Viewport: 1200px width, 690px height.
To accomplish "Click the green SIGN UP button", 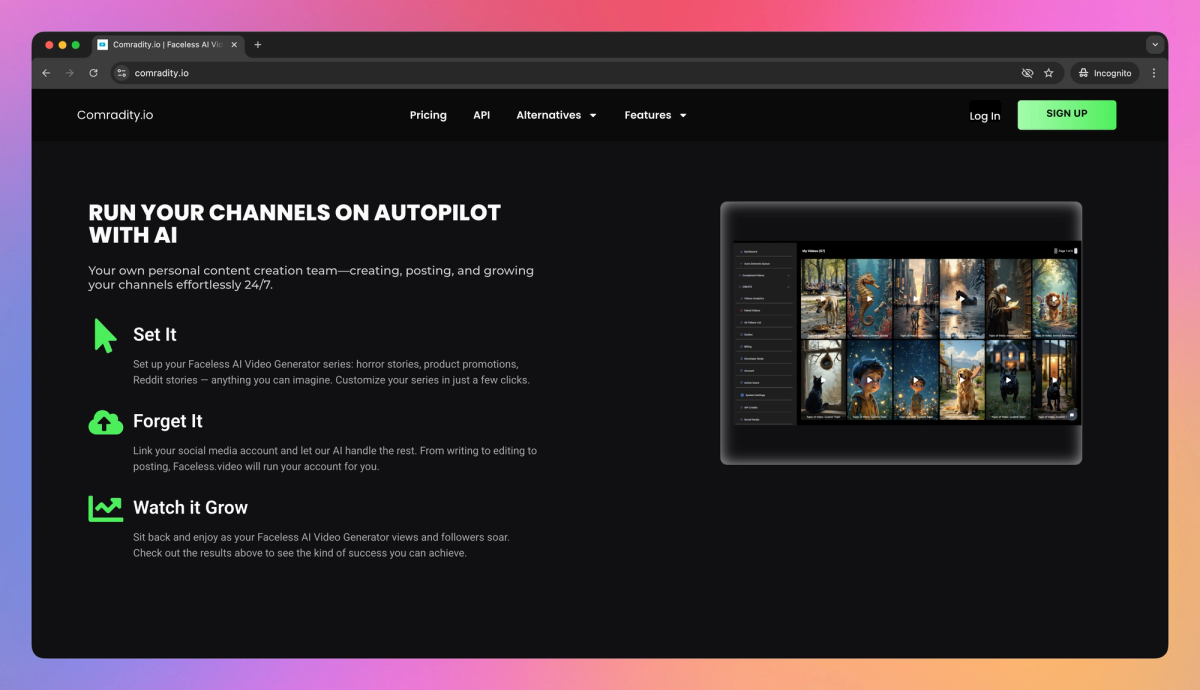I will (1067, 114).
